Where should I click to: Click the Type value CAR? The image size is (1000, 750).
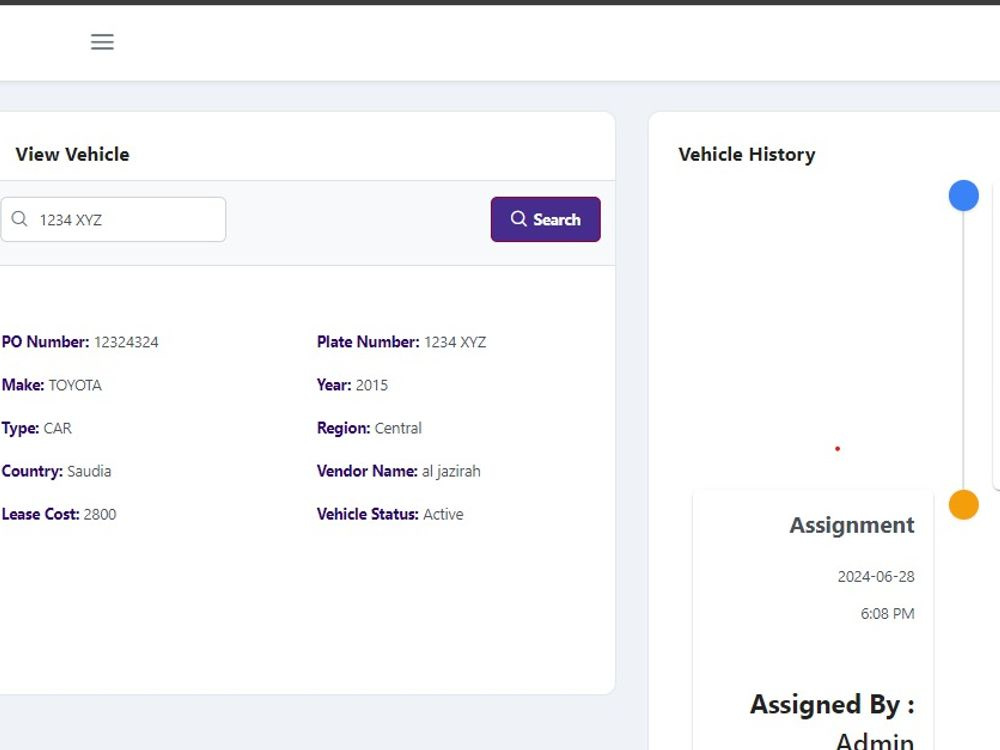pyautogui.click(x=57, y=429)
